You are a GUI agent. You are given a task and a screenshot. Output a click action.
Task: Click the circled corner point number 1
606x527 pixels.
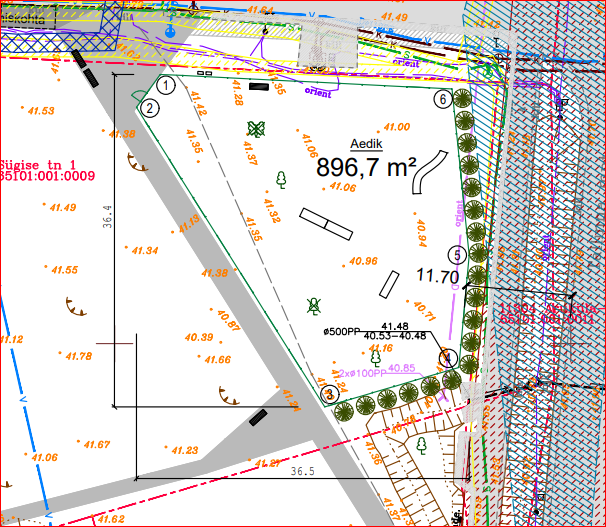pyautogui.click(x=167, y=86)
